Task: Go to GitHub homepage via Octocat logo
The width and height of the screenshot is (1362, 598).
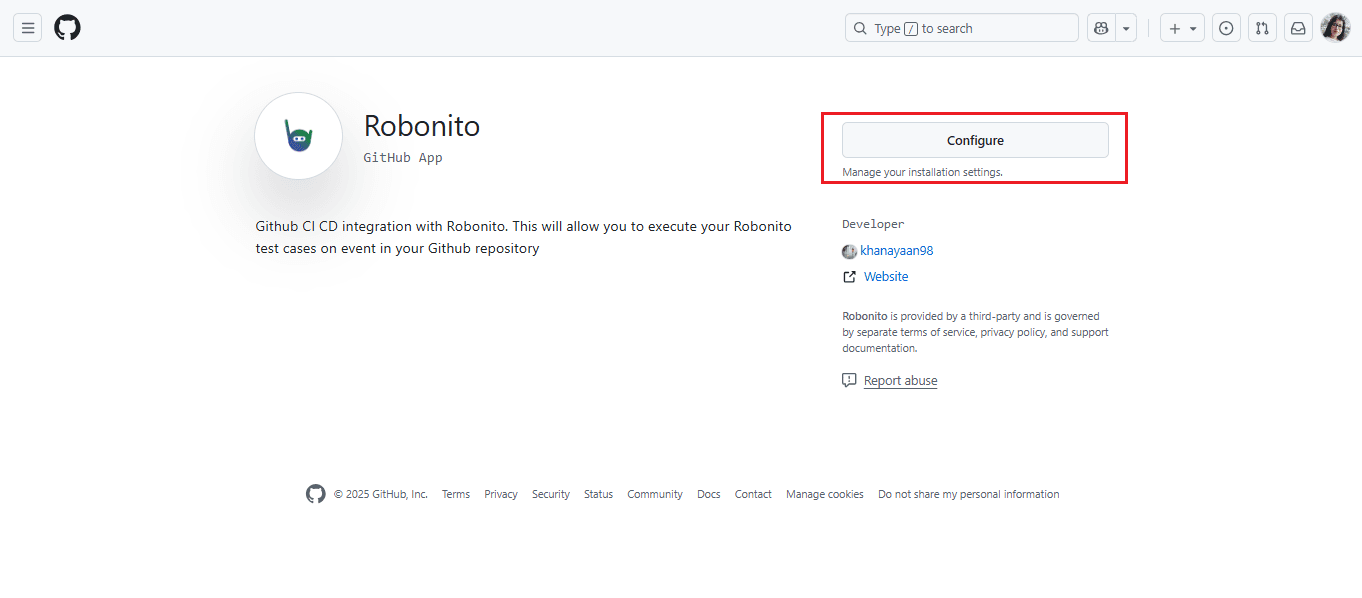Action: [x=67, y=28]
